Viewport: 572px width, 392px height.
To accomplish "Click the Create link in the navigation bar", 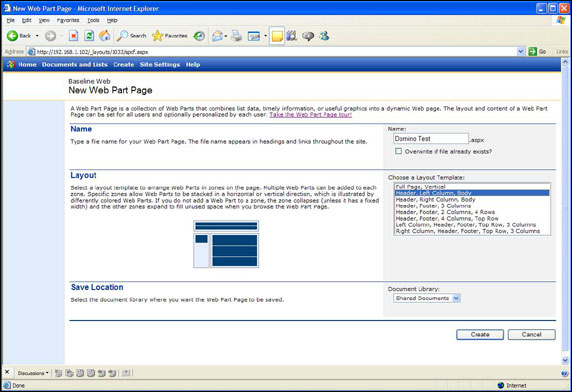I will [x=124, y=65].
